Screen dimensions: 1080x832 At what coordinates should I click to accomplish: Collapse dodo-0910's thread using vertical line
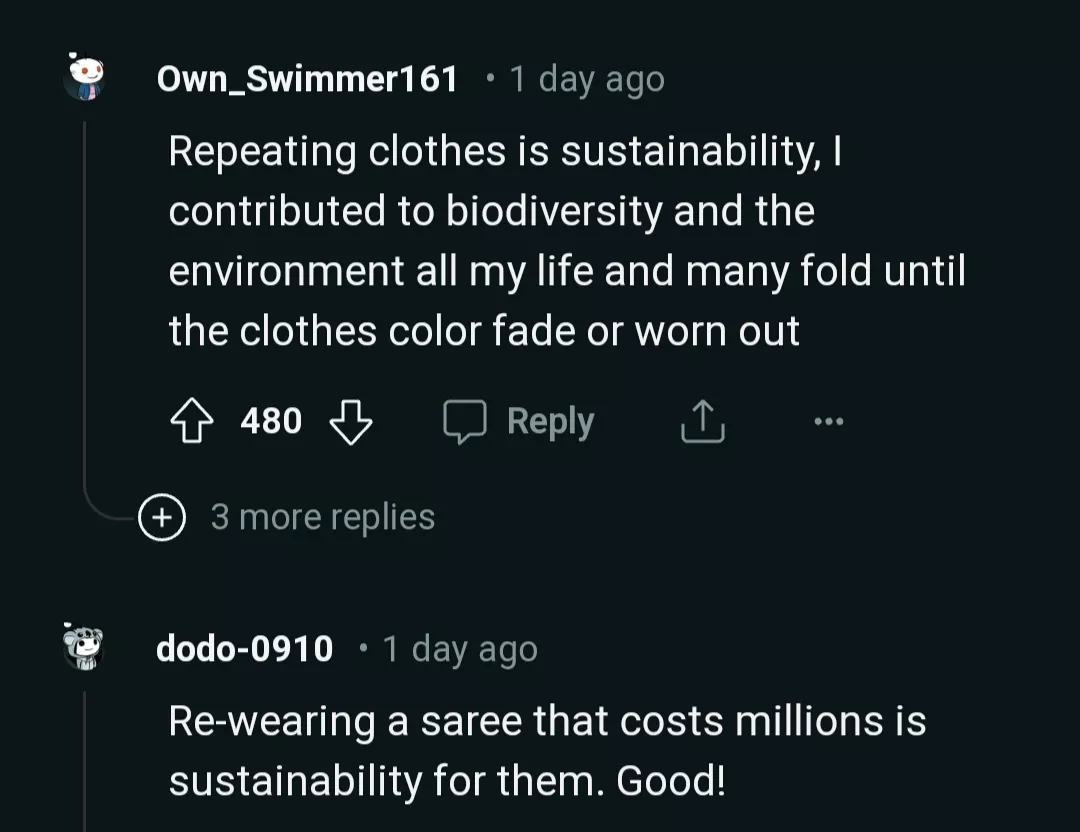pos(85,760)
